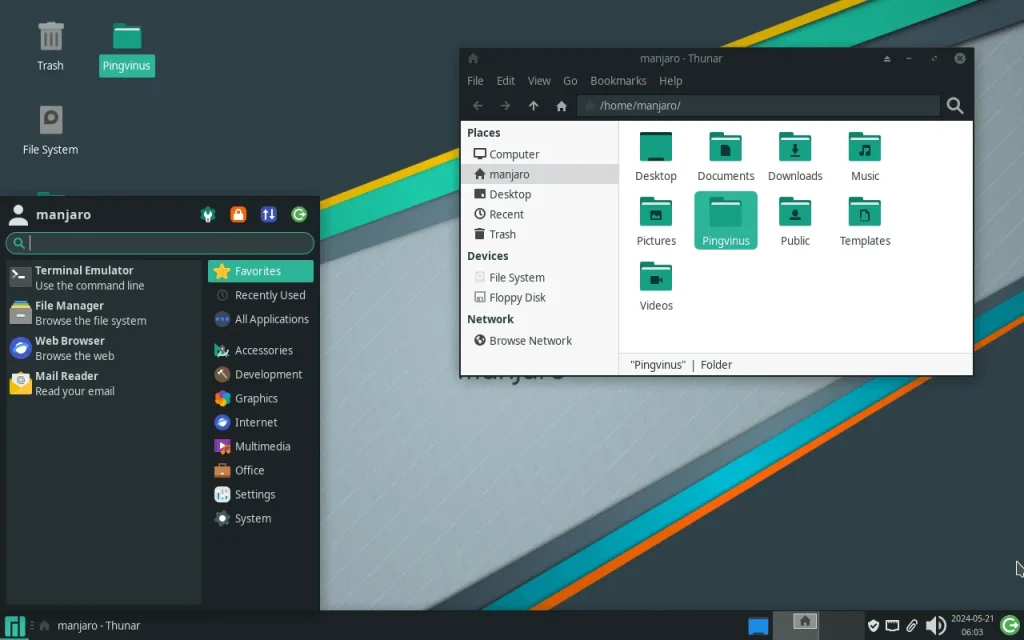
Task: Open the Multimedia category
Action: point(261,447)
